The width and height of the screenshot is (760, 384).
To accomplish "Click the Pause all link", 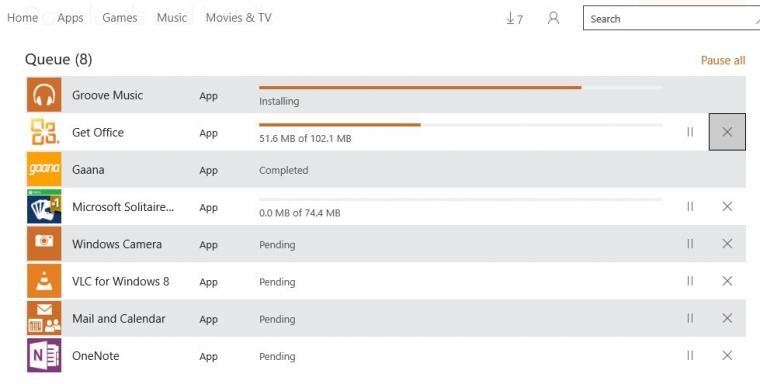I will point(723,60).
